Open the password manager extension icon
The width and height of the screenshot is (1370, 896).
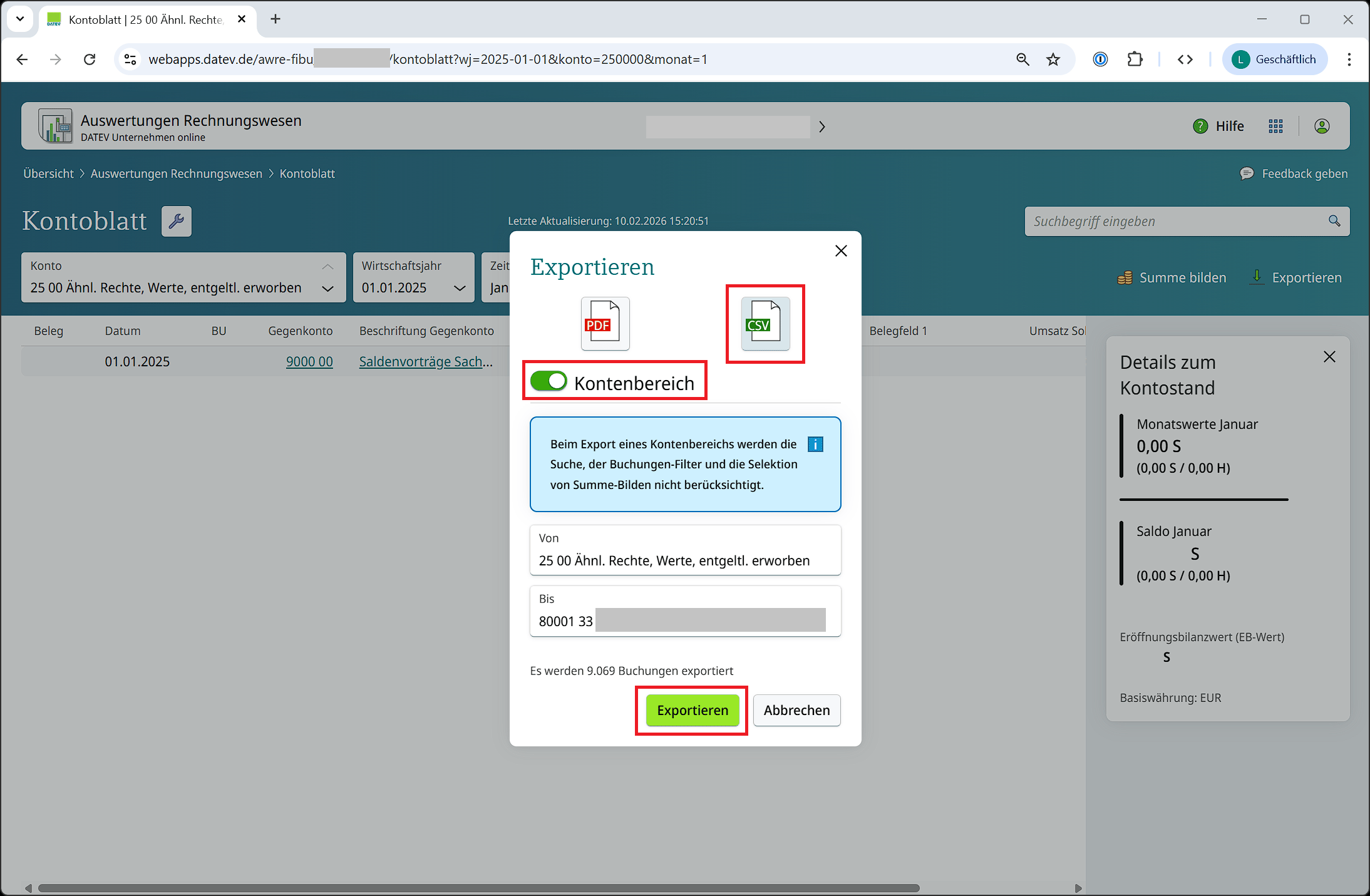click(1100, 59)
